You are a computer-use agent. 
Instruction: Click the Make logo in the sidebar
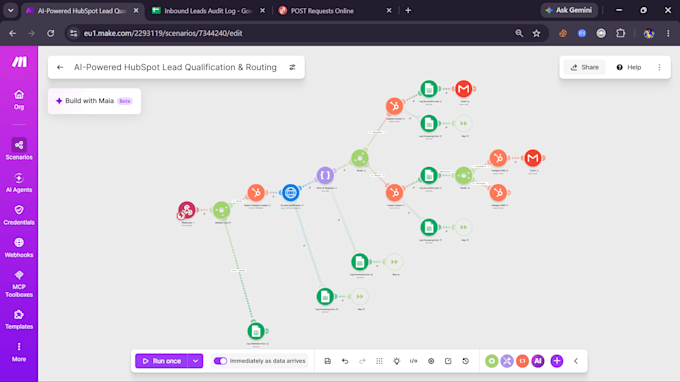click(x=19, y=62)
